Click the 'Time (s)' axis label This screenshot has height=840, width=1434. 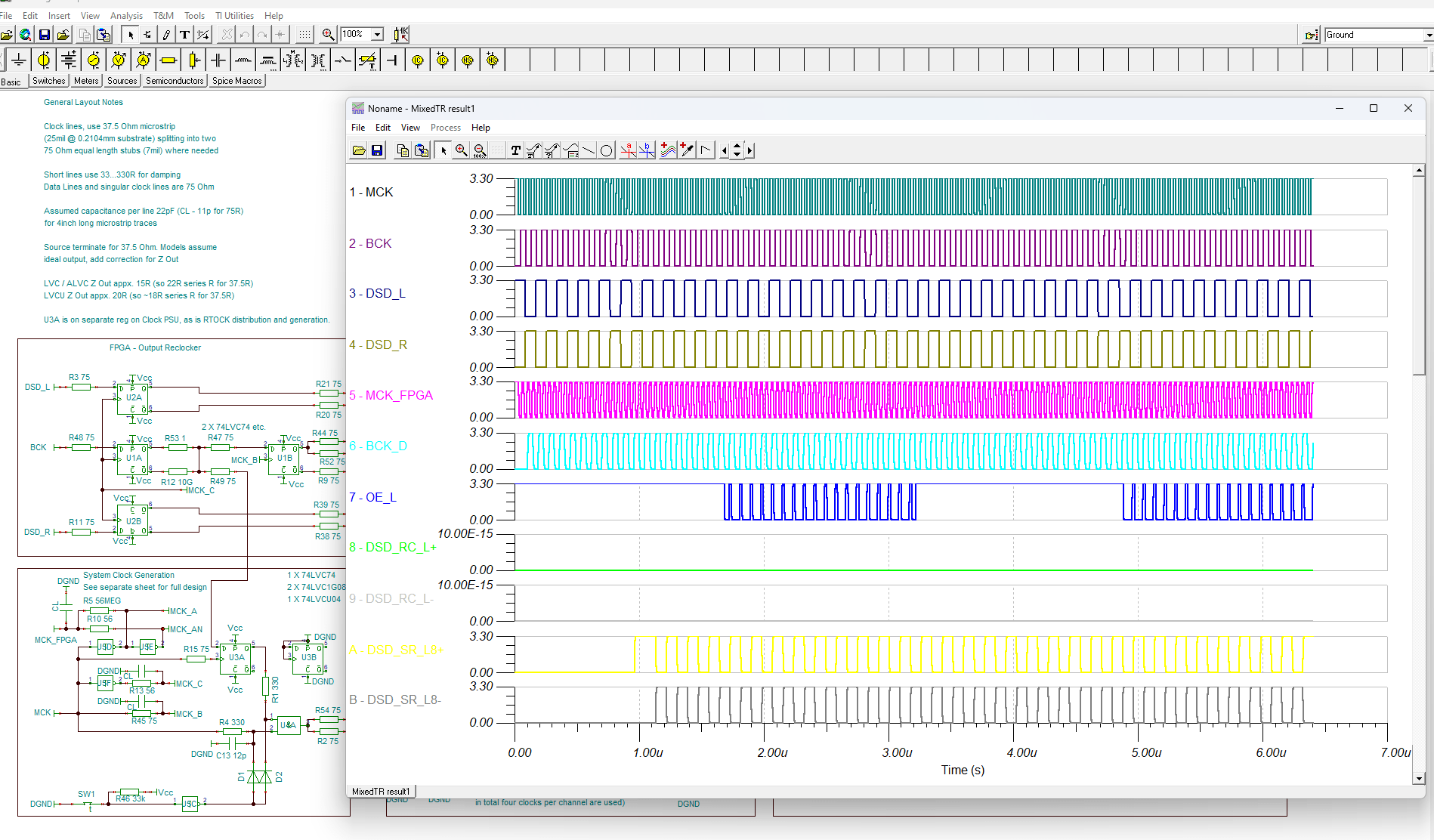(x=963, y=770)
